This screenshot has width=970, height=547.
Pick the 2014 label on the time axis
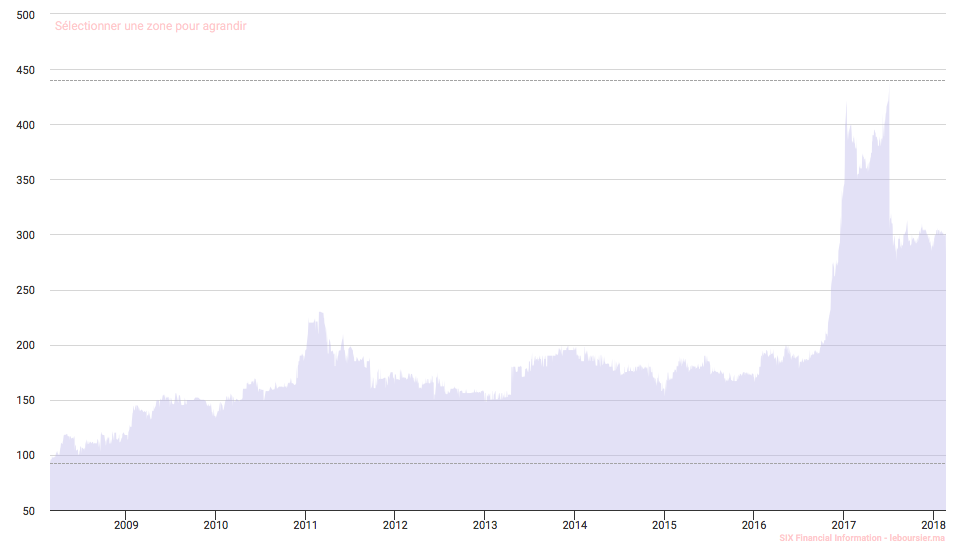[x=574, y=524]
